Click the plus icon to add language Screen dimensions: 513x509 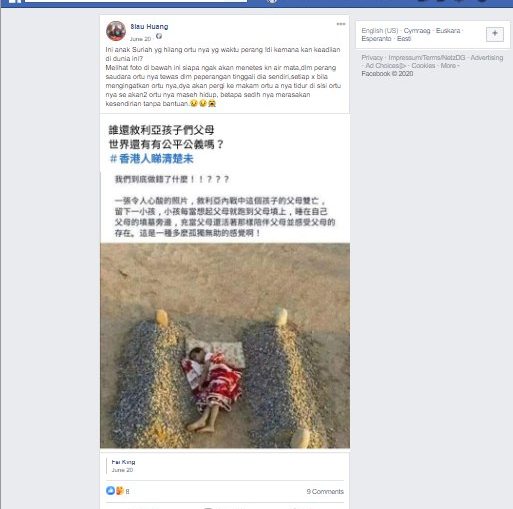click(495, 34)
